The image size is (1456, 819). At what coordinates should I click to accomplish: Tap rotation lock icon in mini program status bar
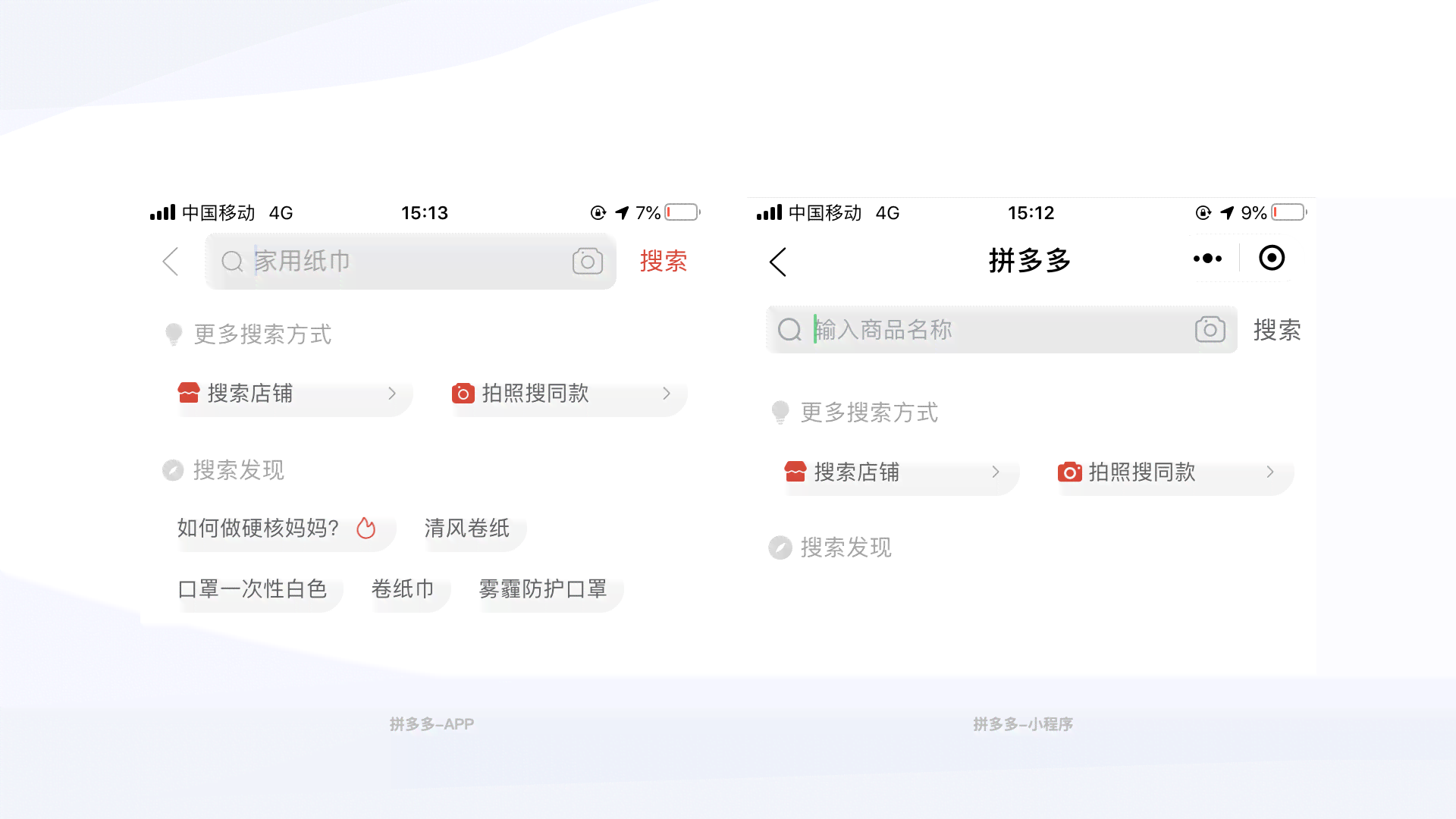(x=1203, y=212)
